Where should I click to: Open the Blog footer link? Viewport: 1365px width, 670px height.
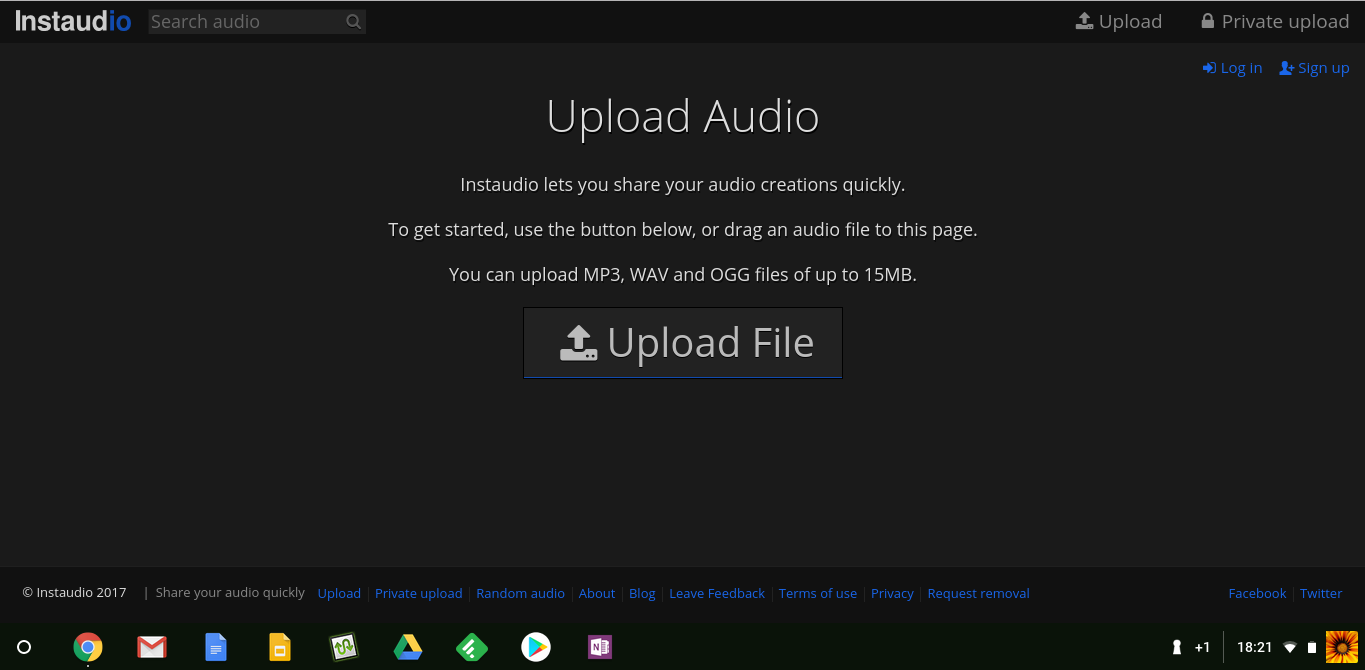(x=642, y=593)
